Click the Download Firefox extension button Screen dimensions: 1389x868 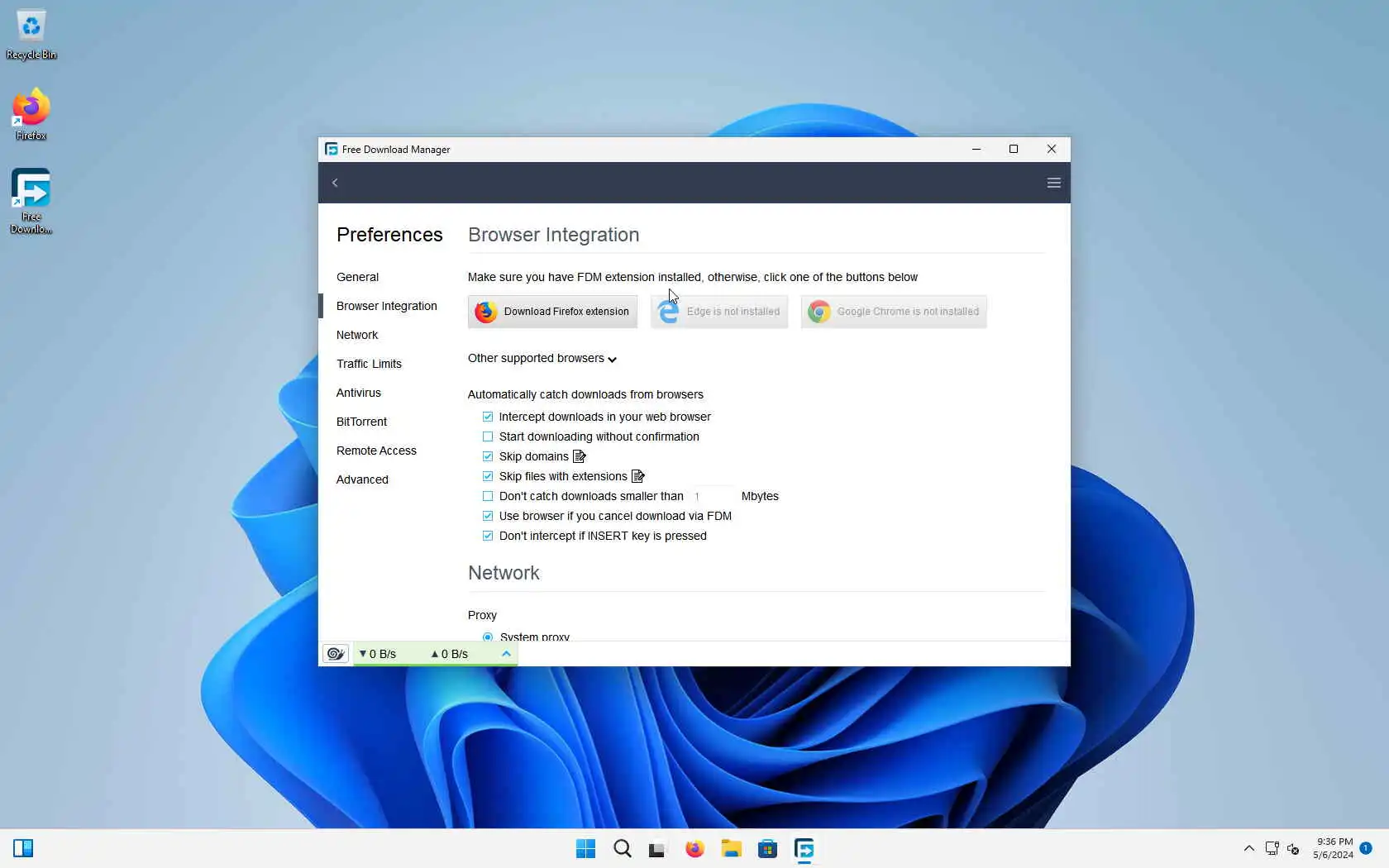(552, 312)
